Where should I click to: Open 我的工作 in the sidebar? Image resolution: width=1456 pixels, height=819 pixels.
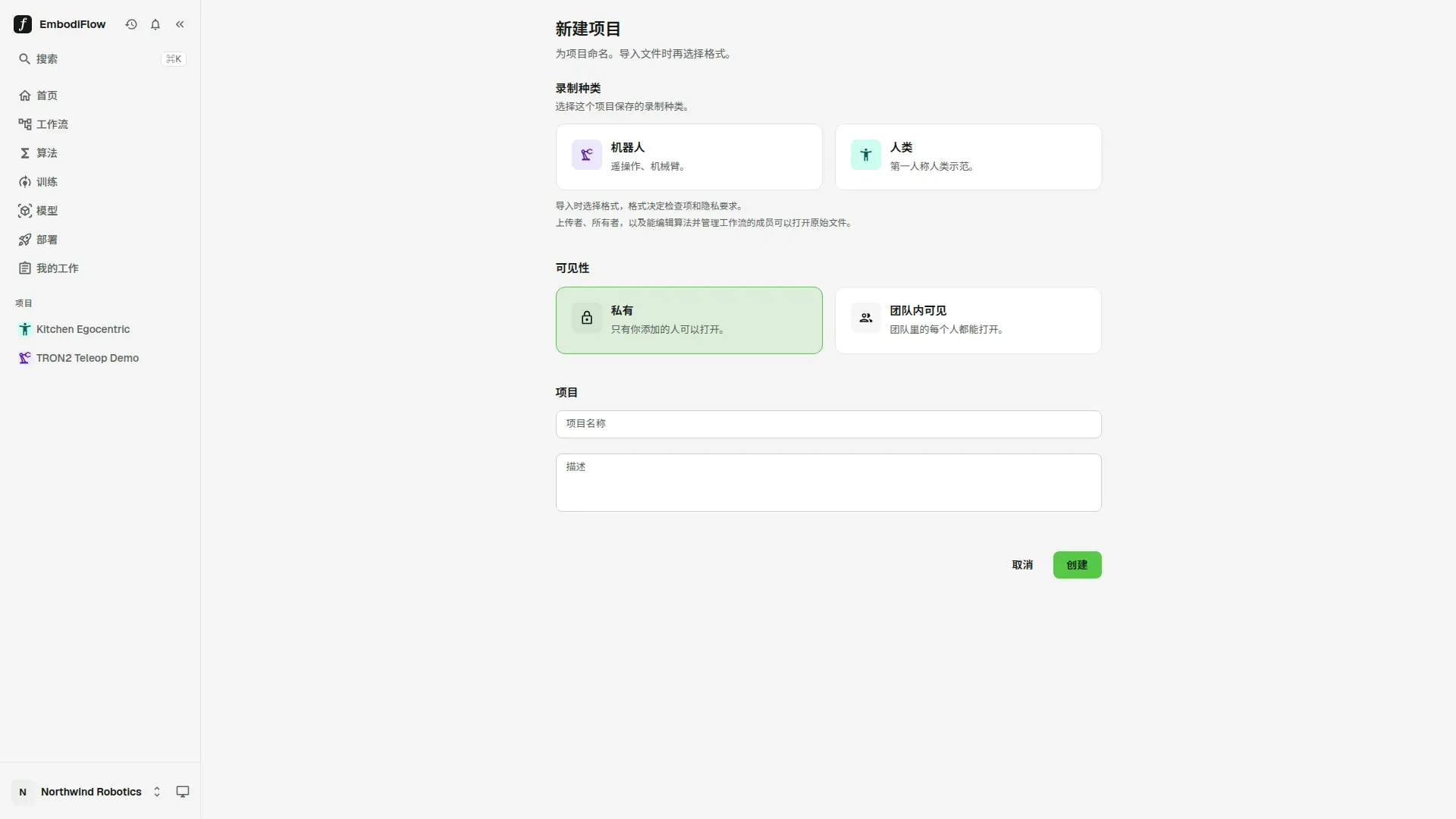click(x=100, y=268)
